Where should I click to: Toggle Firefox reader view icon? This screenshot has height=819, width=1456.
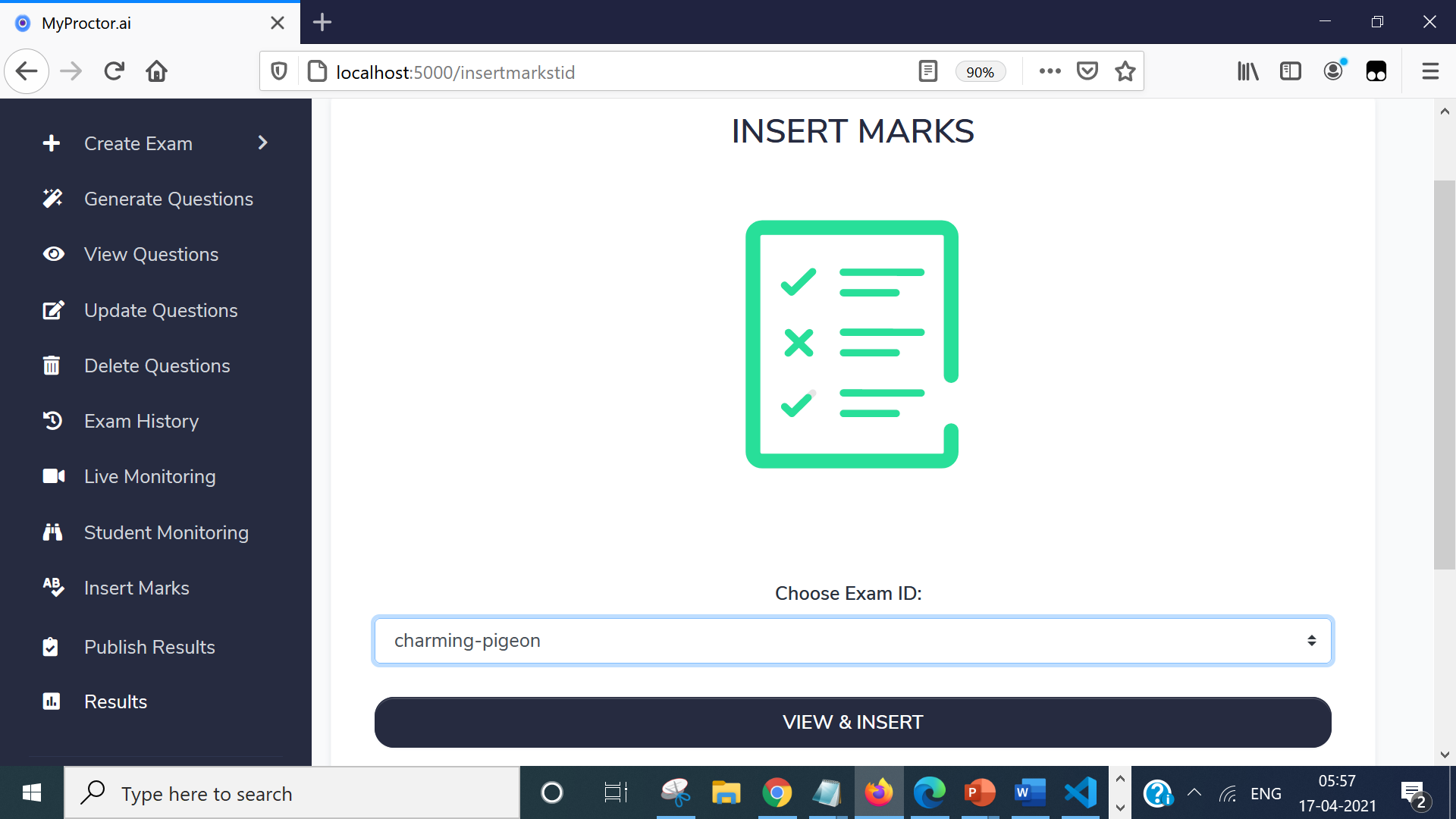click(x=927, y=71)
